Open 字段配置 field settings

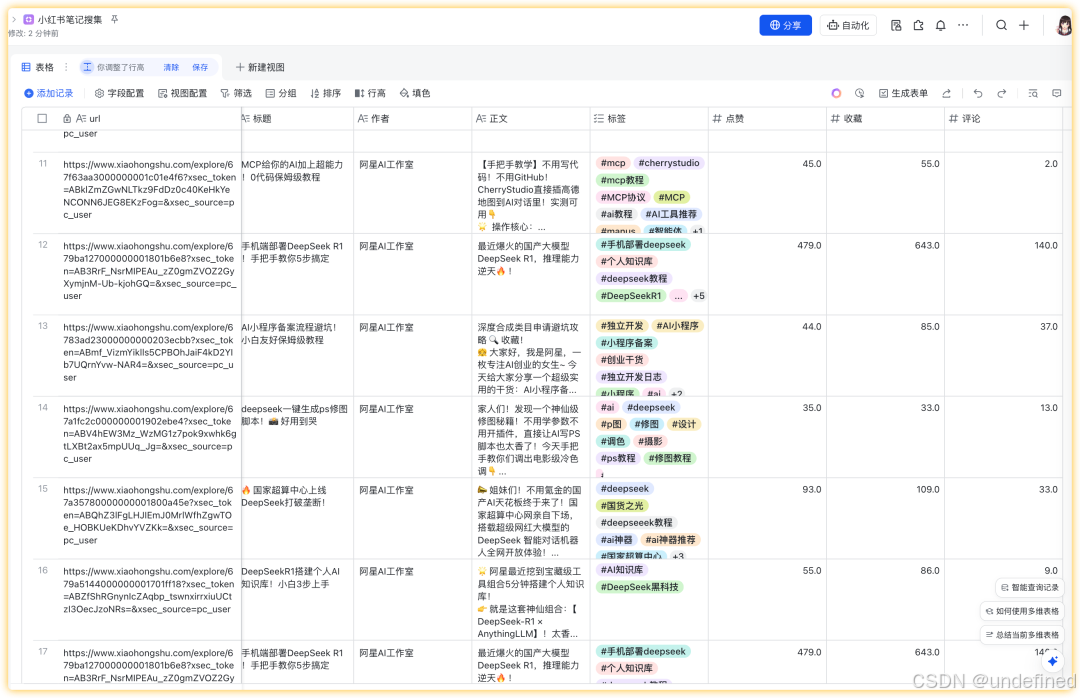[119, 93]
